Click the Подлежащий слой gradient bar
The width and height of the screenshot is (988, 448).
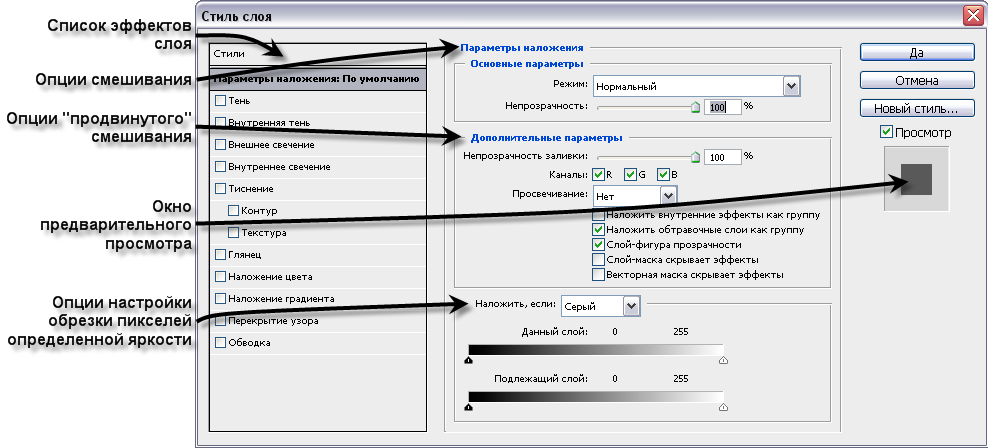pyautogui.click(x=596, y=397)
